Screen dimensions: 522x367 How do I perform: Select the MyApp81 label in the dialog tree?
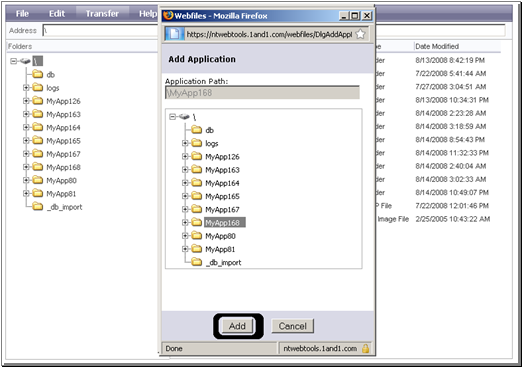tap(220, 249)
